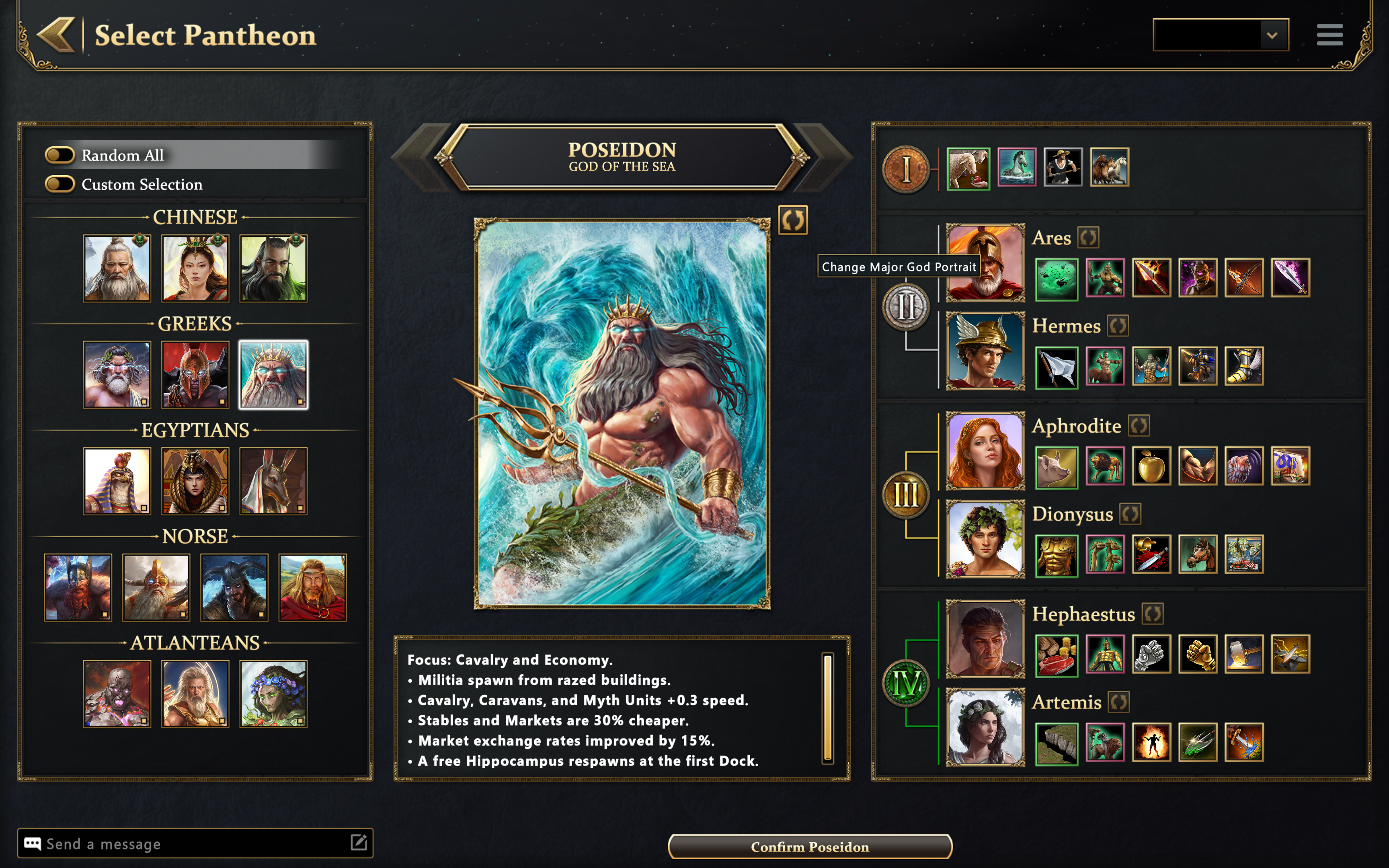The image size is (1389, 868).
Task: Click the swap icon next to Ares
Action: click(1088, 237)
